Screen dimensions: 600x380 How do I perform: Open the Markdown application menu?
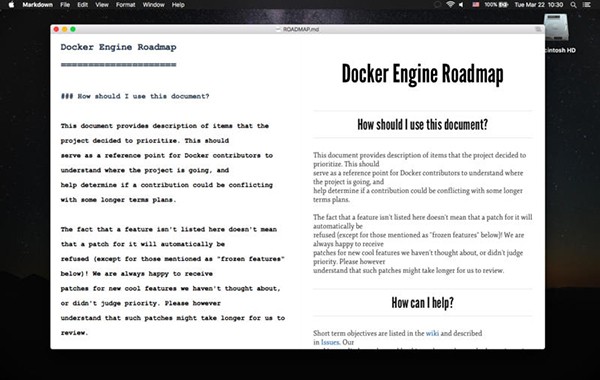point(38,5)
